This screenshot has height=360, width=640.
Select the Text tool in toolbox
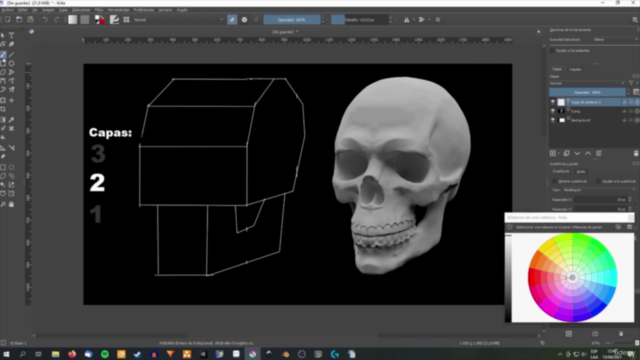[x=11, y=36]
